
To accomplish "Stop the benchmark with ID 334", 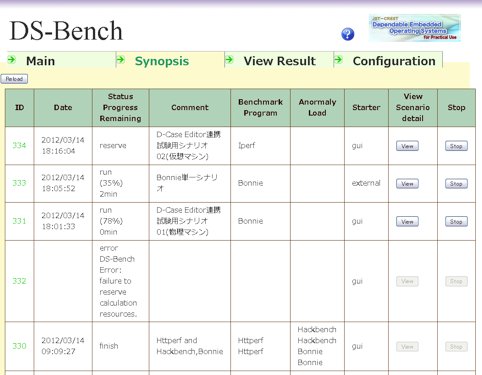I will point(456,146).
